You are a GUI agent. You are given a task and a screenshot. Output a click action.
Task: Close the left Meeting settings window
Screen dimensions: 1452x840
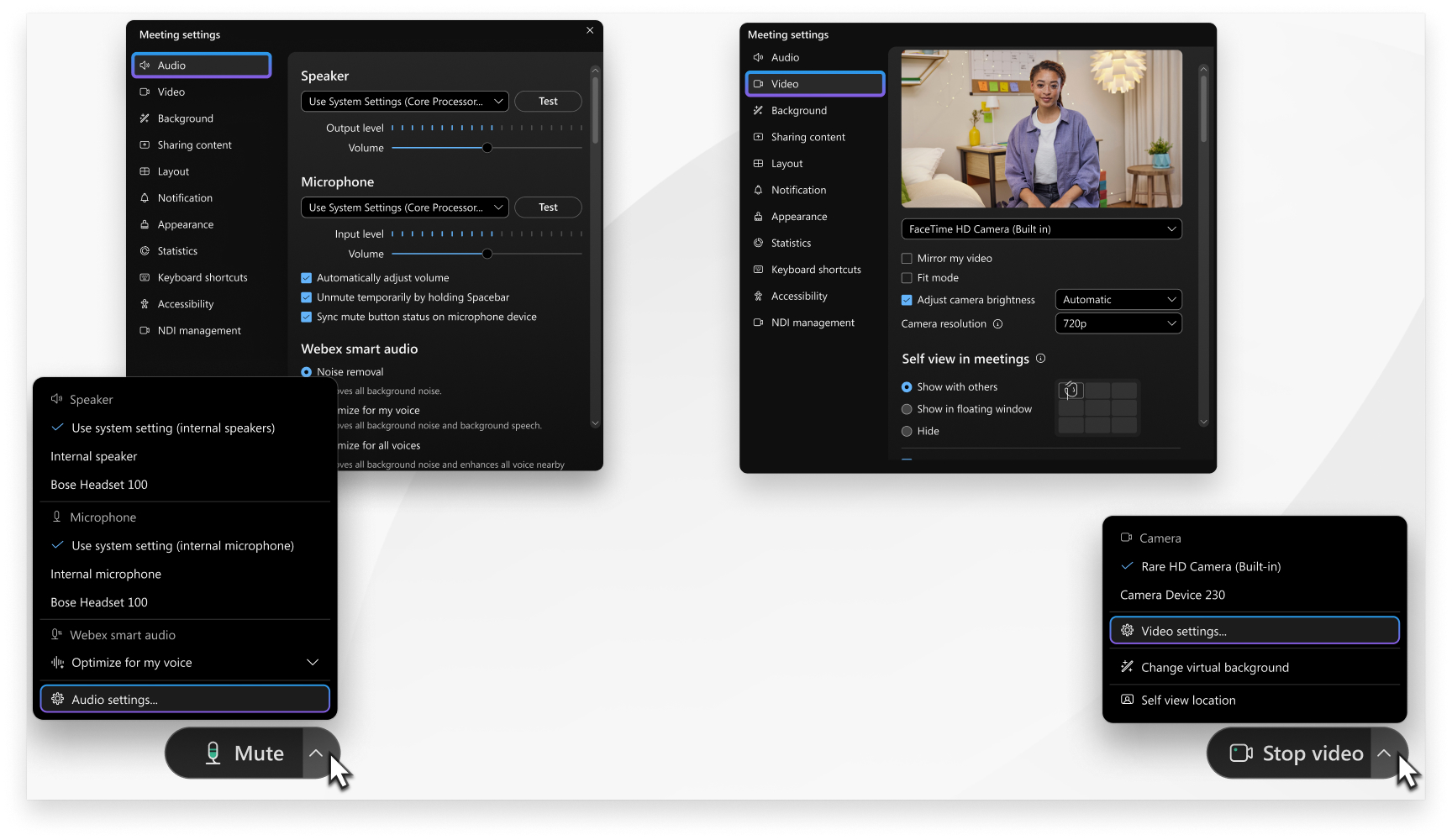coord(590,30)
